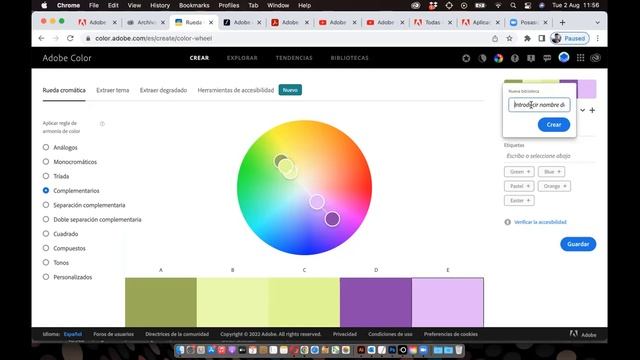
Task: Select the Tríada harmony rule
Action: pyautogui.click(x=46, y=176)
